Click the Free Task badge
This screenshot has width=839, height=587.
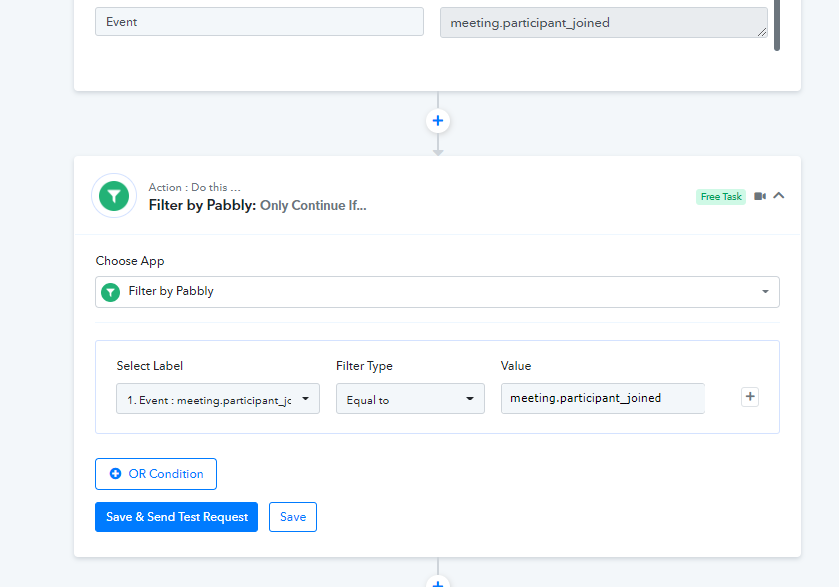[x=721, y=196]
